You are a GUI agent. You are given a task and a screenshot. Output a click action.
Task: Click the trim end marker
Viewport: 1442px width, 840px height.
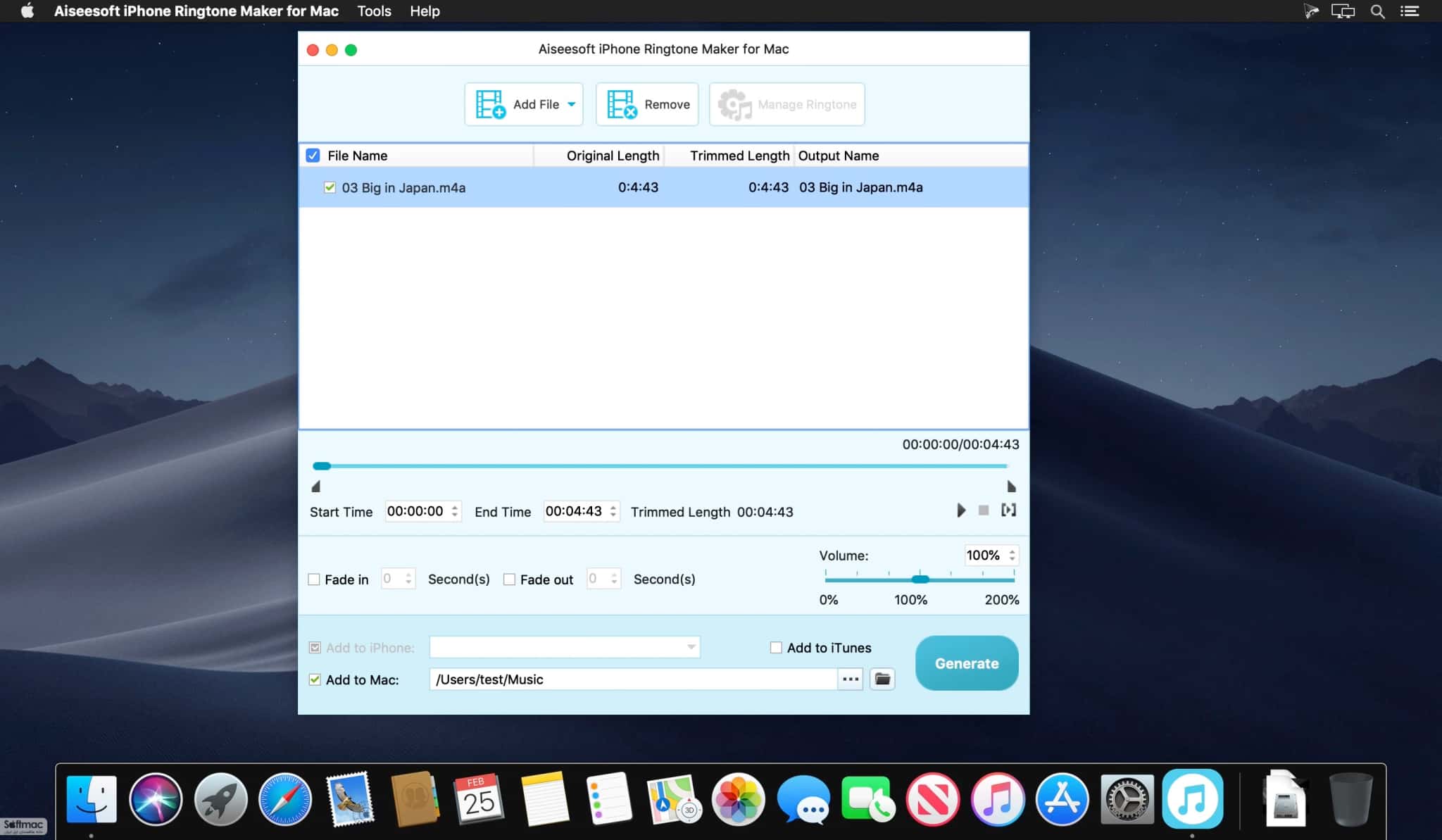1011,487
